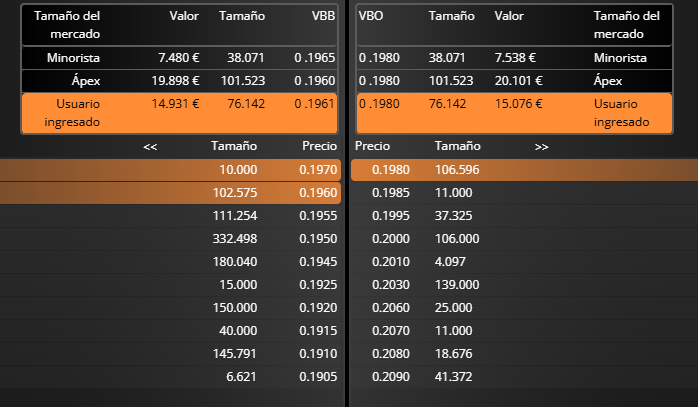This screenshot has height=407, width=698.
Task: Click the orange Usuario ingresado row worth 15.076 €
Action: pyautogui.click(x=515, y=112)
